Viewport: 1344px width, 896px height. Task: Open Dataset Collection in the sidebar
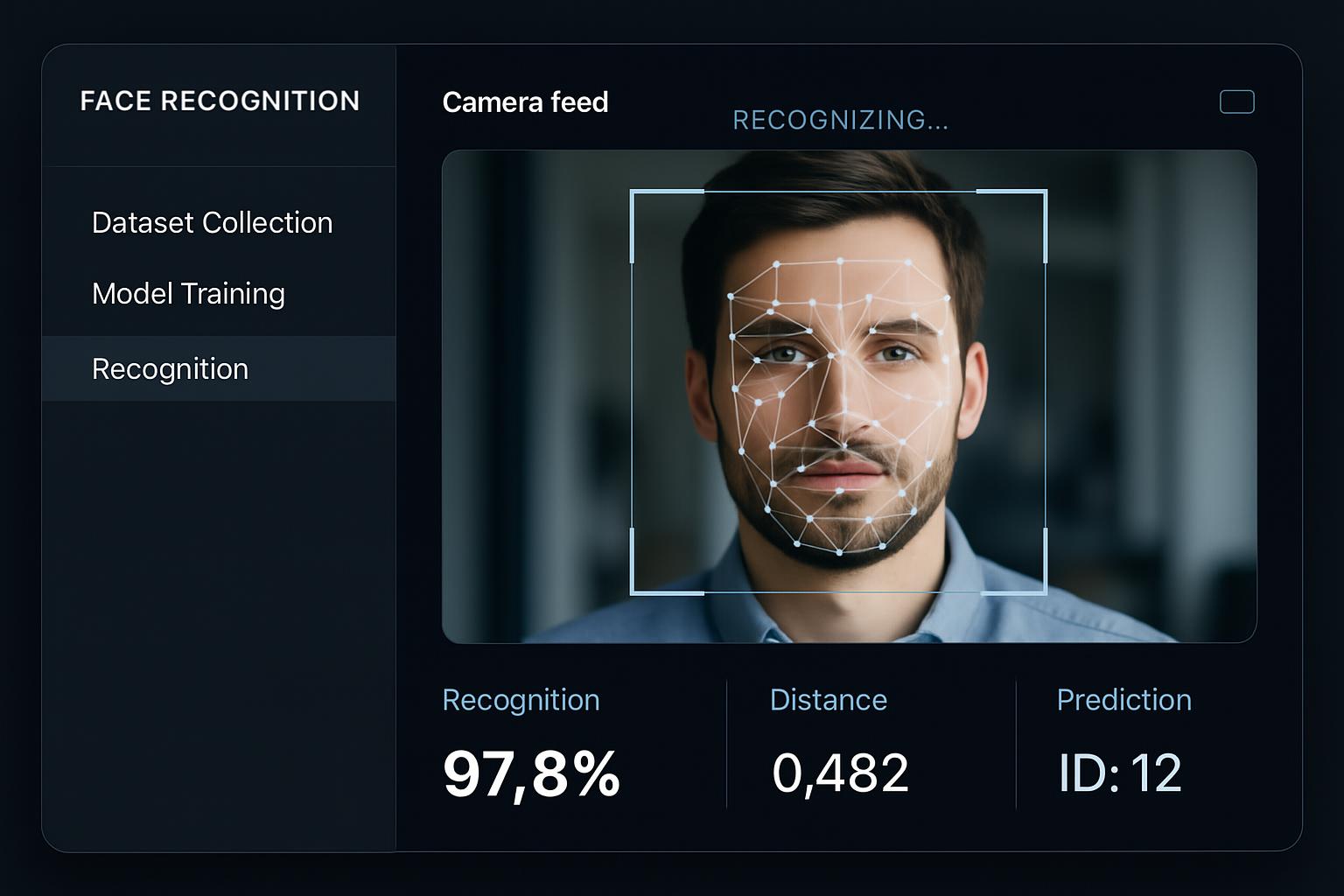(x=212, y=223)
